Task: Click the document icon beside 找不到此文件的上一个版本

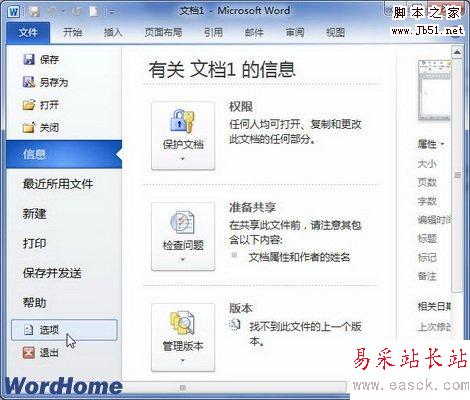Action: tap(235, 325)
